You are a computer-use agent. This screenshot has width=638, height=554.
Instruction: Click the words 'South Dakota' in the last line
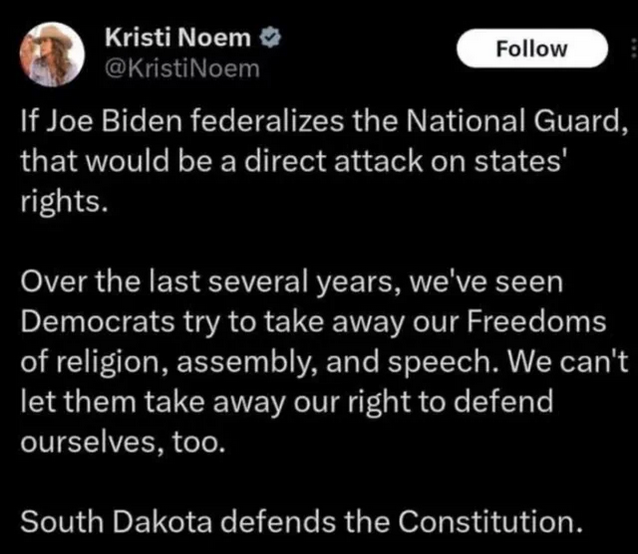[x=116, y=522]
